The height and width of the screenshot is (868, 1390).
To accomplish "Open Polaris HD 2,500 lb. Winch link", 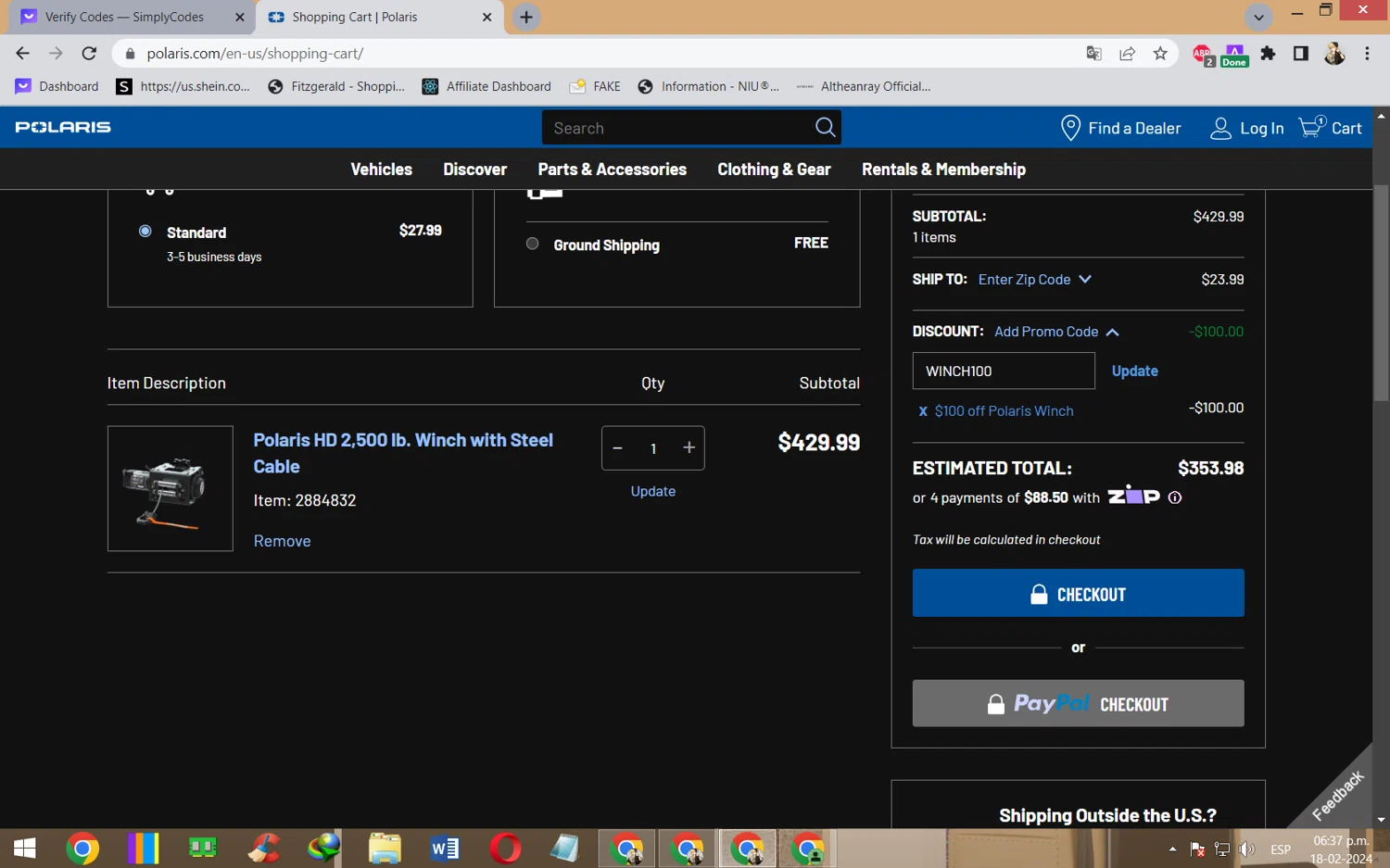I will (x=403, y=453).
